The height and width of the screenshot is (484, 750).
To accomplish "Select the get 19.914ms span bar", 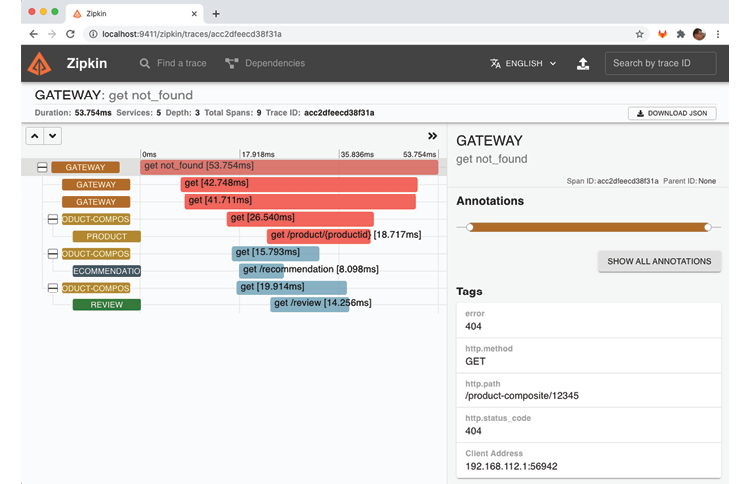I will (291, 287).
